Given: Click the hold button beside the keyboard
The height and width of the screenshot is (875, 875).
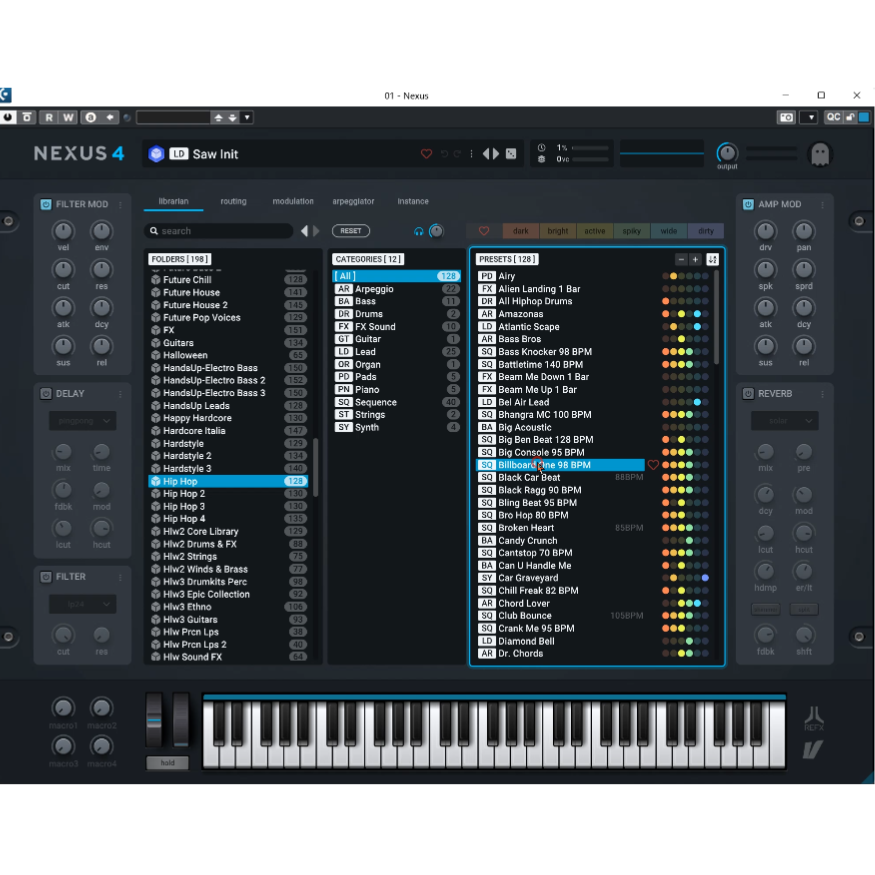Looking at the screenshot, I should (x=167, y=763).
